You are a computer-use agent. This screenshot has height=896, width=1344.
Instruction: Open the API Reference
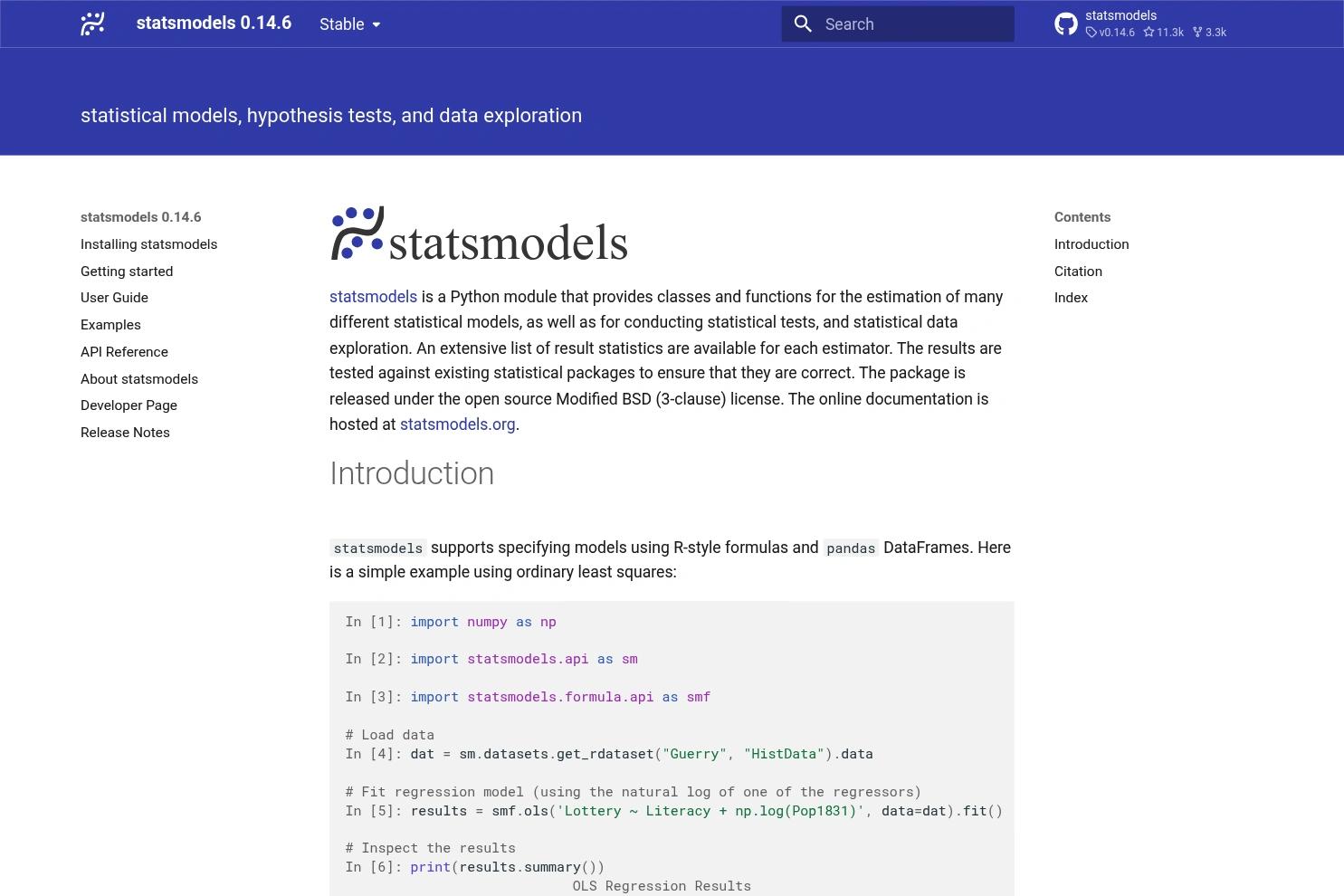(x=124, y=352)
